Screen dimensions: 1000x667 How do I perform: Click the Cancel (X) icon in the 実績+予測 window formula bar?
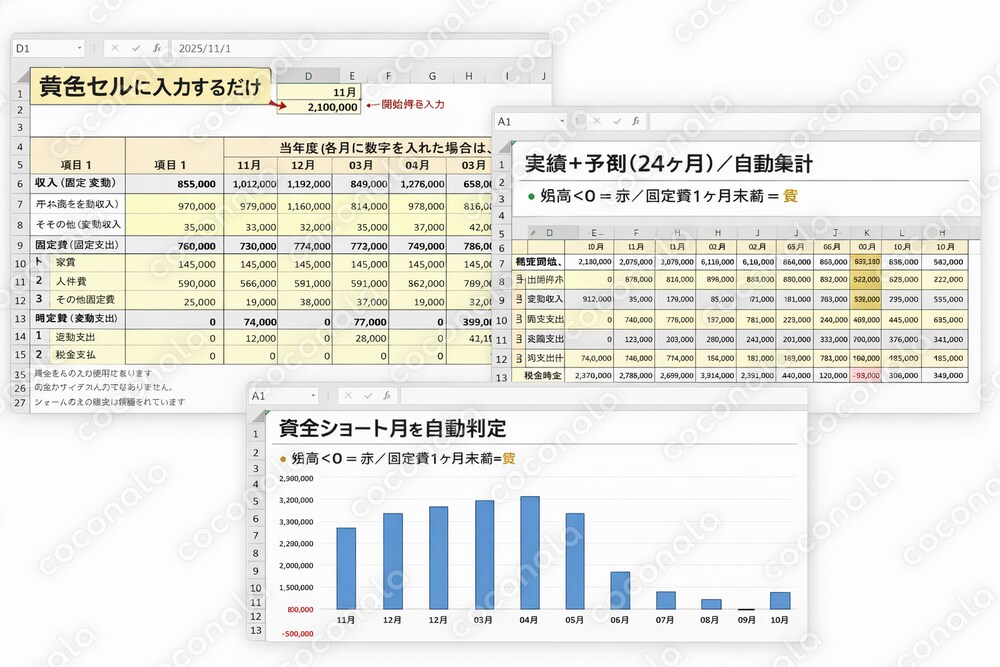[x=597, y=121]
